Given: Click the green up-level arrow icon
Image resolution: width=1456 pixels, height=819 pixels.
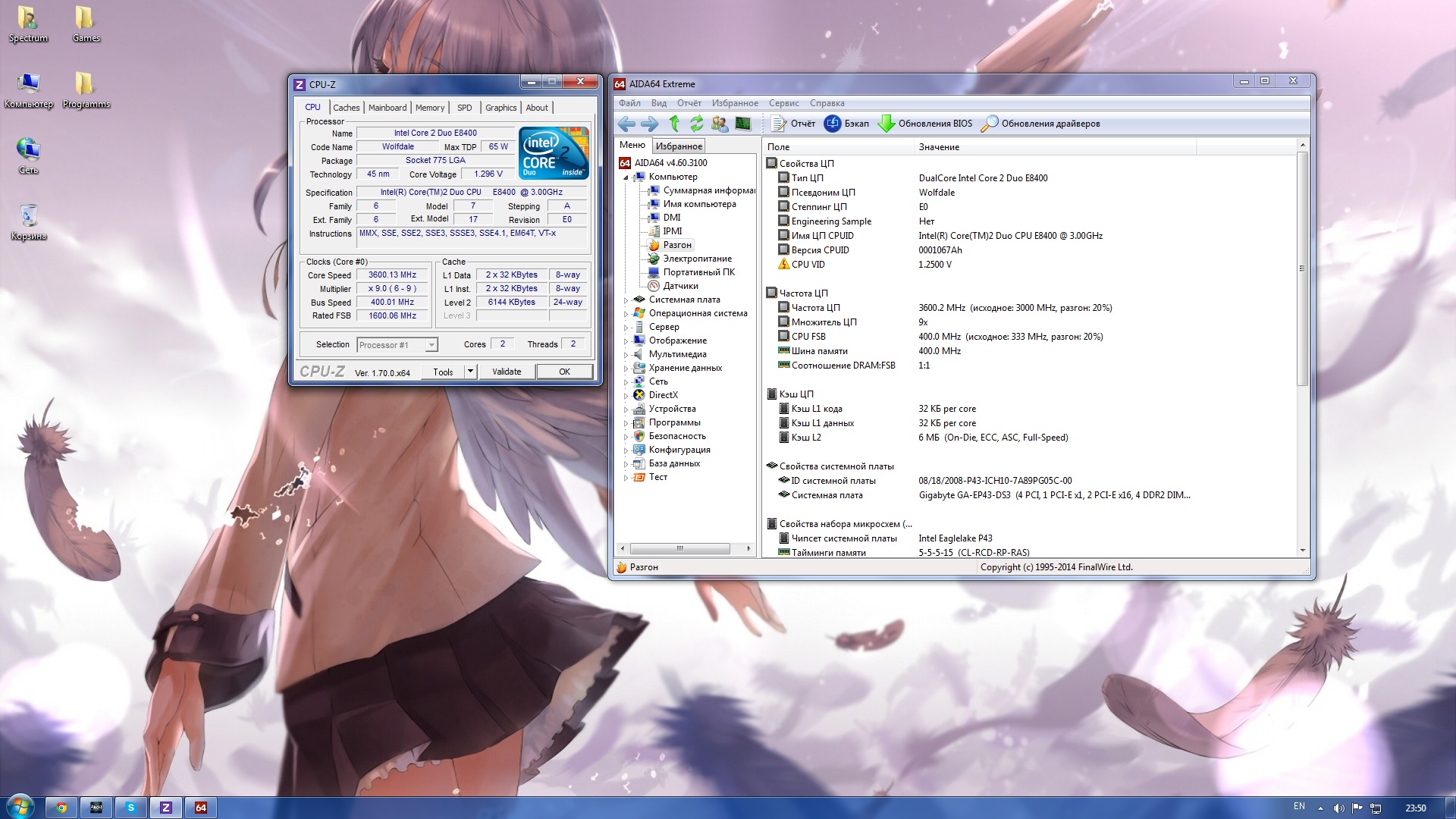Looking at the screenshot, I should tap(674, 124).
